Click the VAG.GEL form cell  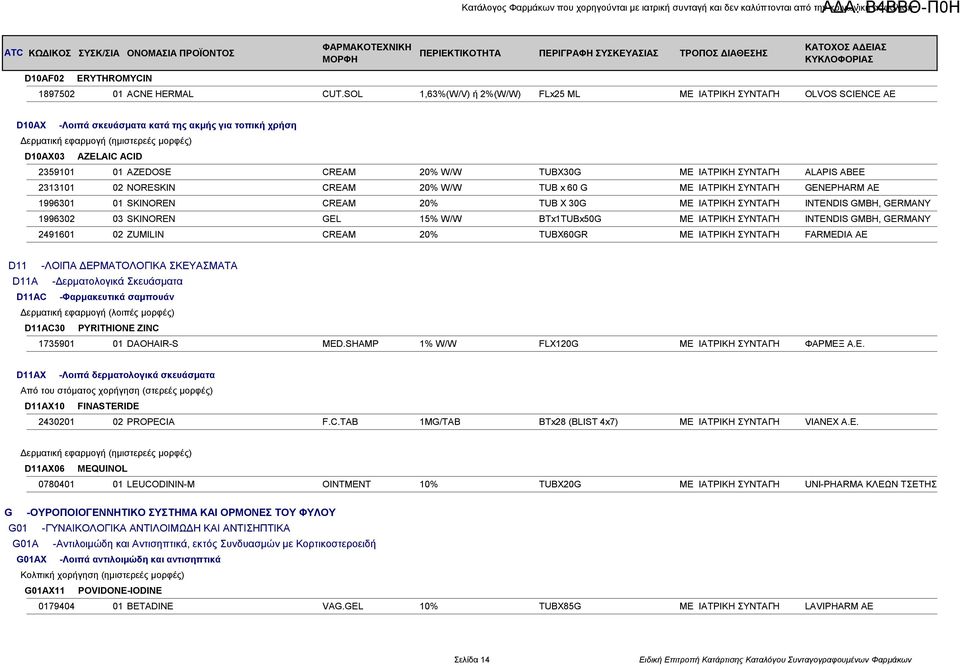click(x=343, y=606)
